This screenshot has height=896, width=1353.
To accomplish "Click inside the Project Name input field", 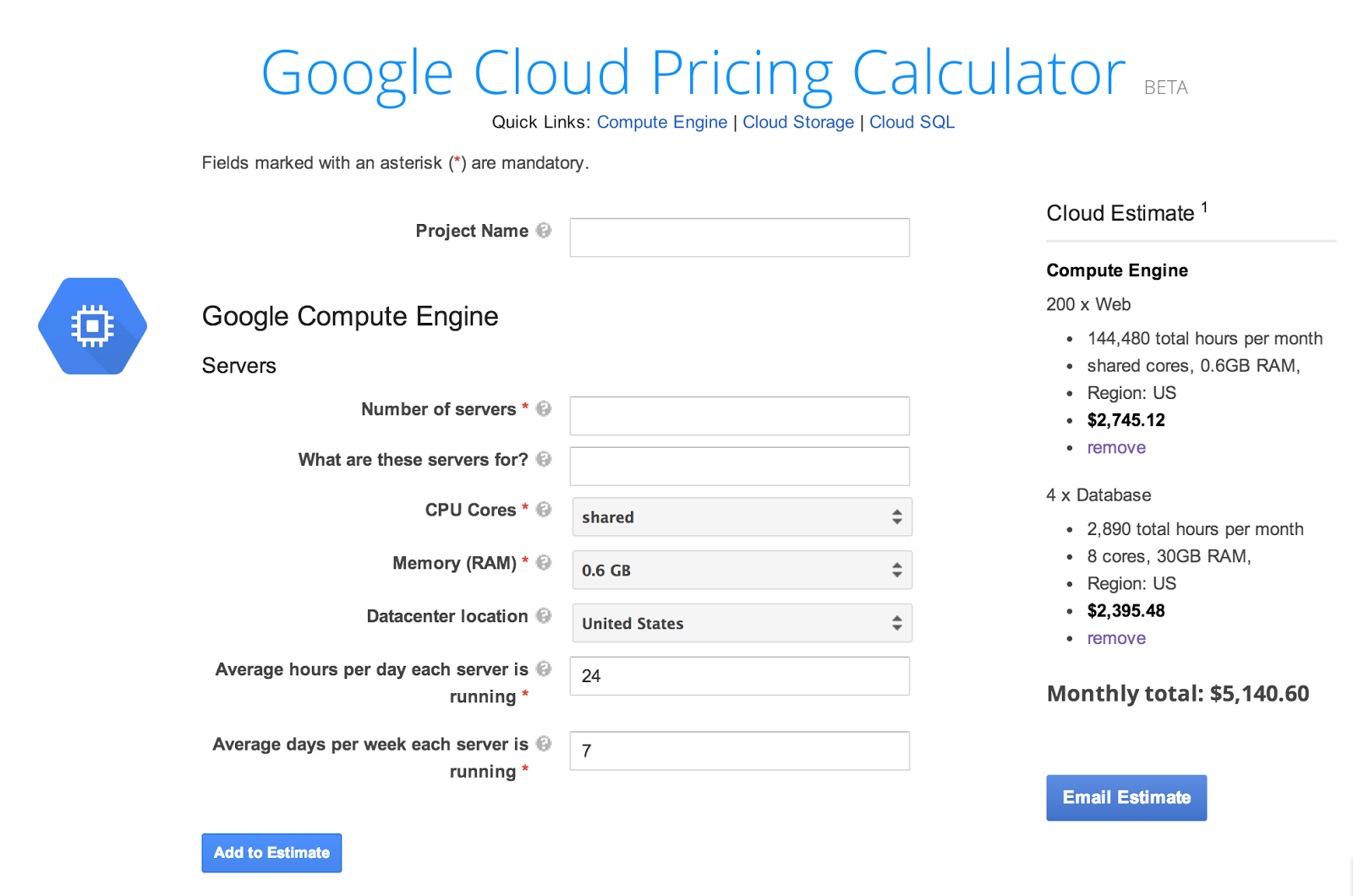I will pyautogui.click(x=739, y=238).
